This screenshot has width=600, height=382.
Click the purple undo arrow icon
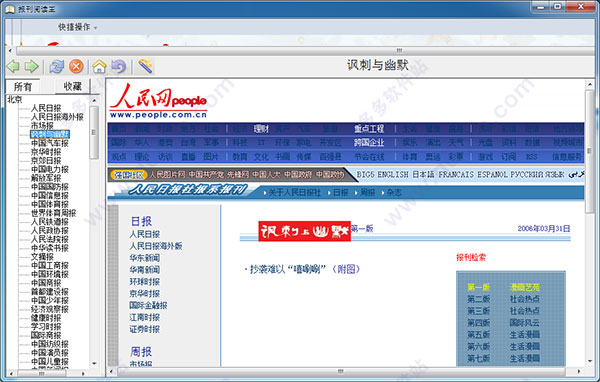119,67
